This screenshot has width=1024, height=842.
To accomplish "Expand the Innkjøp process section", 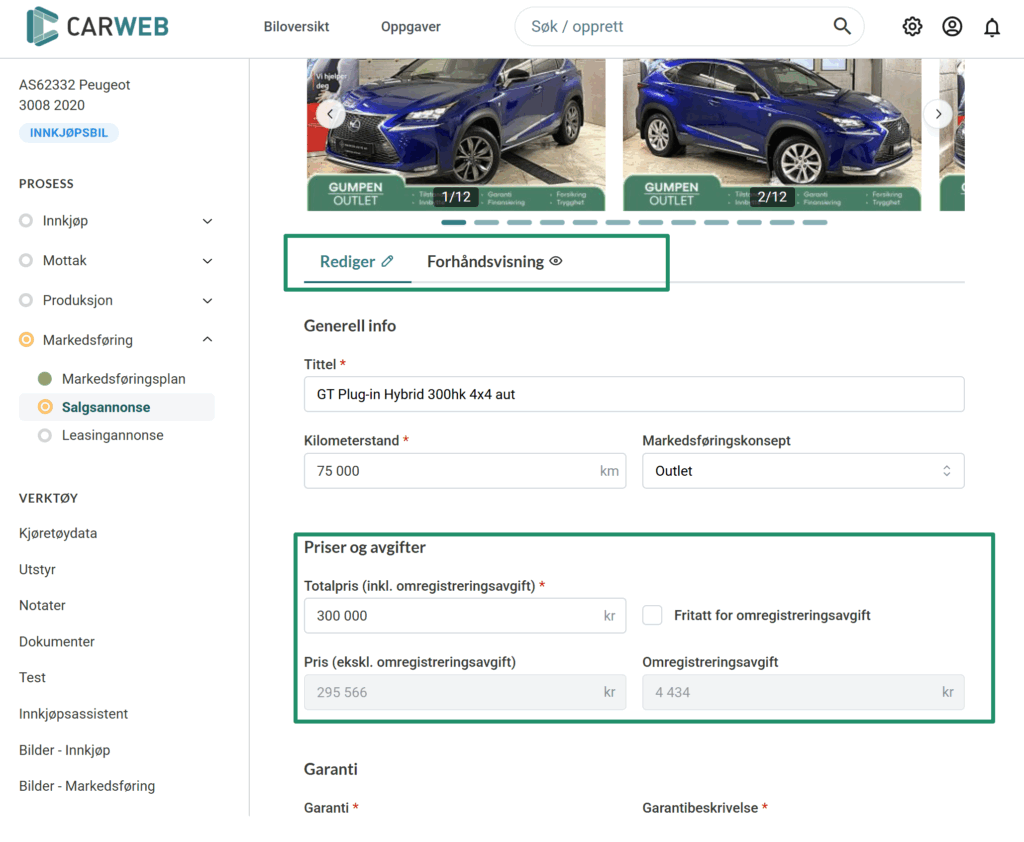I will [x=208, y=221].
